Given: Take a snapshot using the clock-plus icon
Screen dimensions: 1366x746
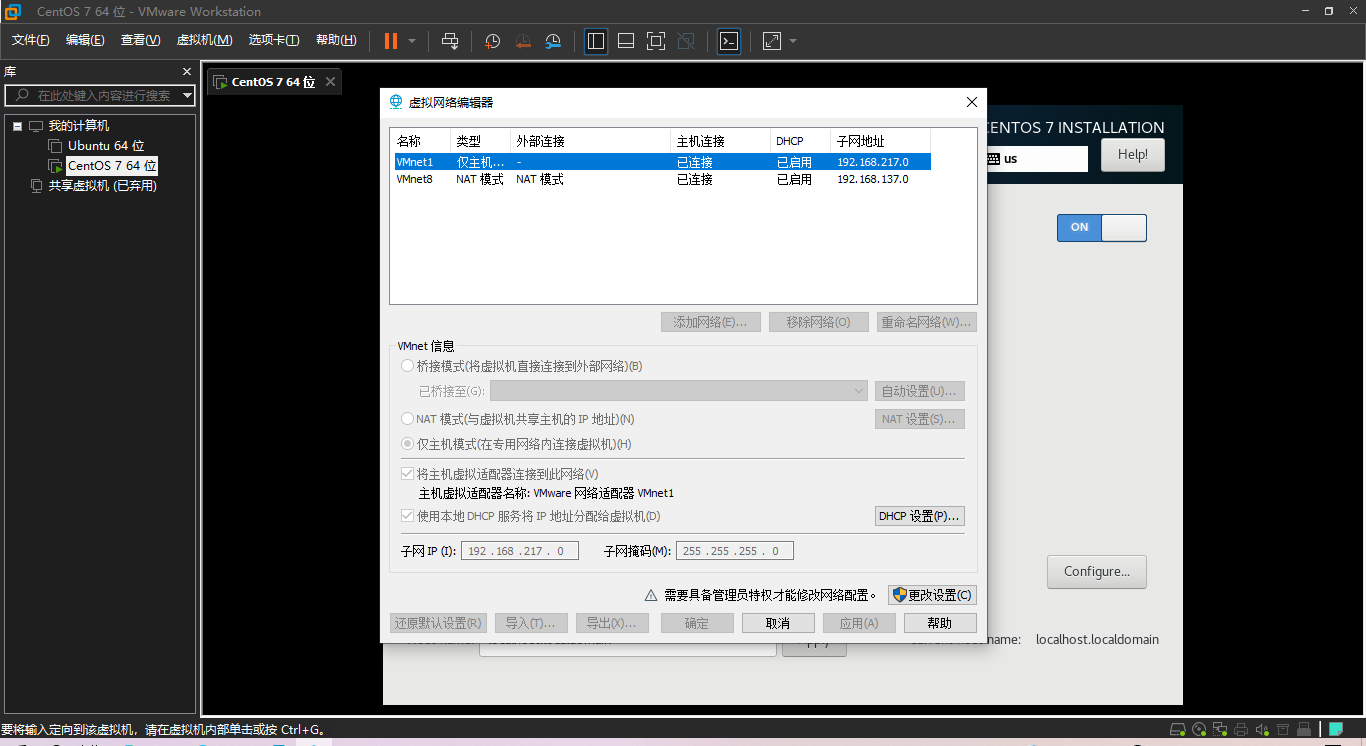Looking at the screenshot, I should [493, 41].
